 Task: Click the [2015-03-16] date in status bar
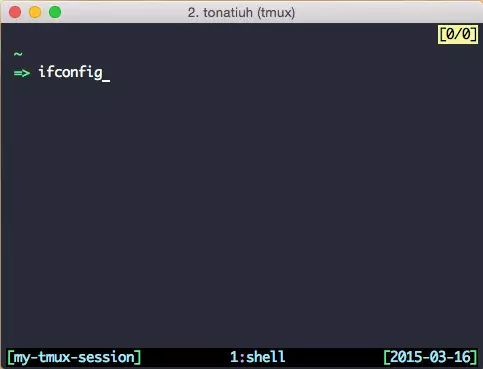431,357
